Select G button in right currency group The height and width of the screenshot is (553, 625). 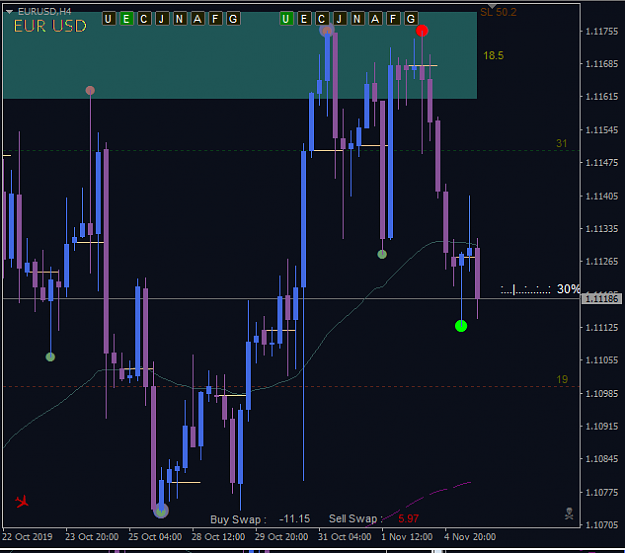[x=411, y=19]
